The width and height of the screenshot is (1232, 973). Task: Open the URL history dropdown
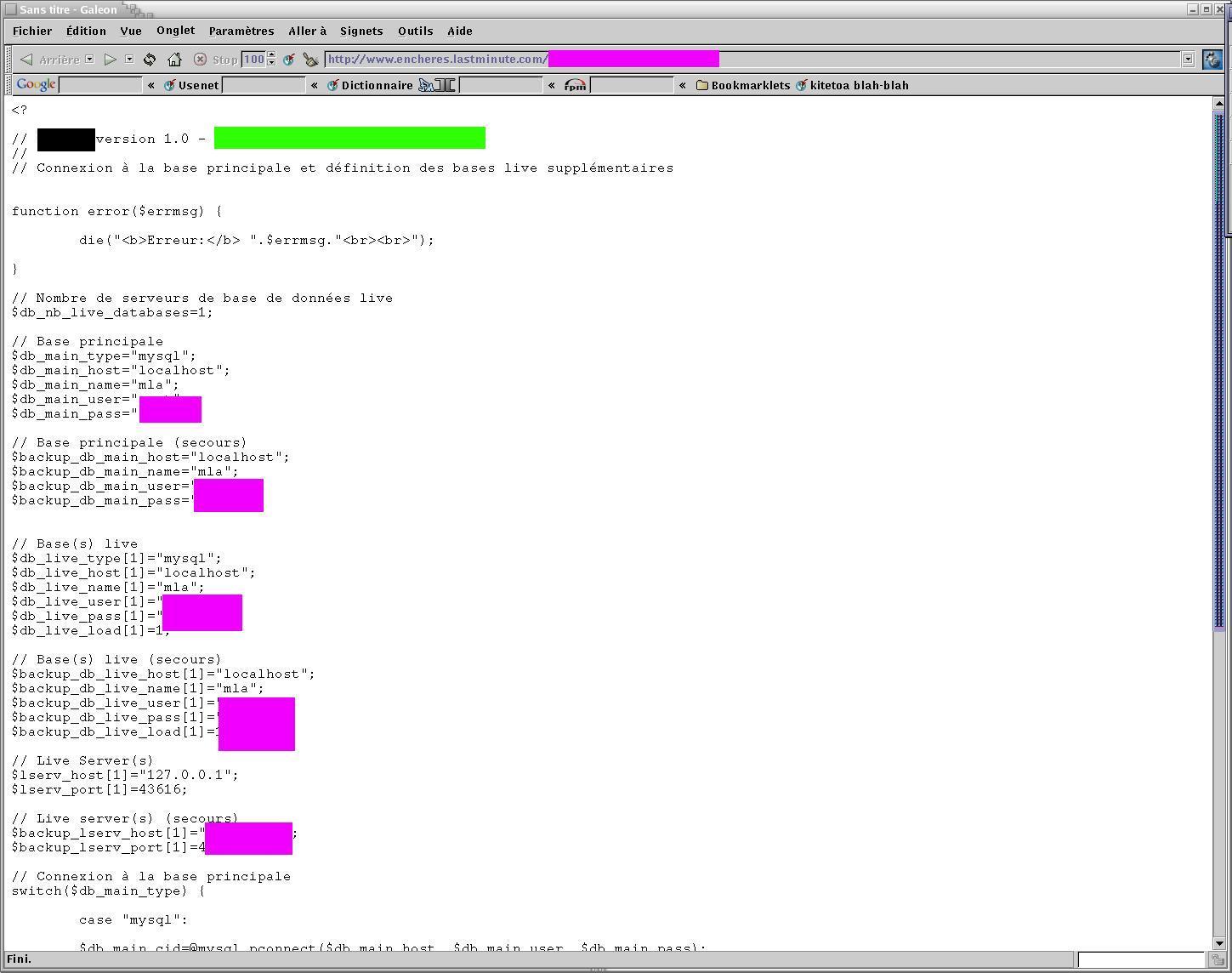pyautogui.click(x=1188, y=60)
